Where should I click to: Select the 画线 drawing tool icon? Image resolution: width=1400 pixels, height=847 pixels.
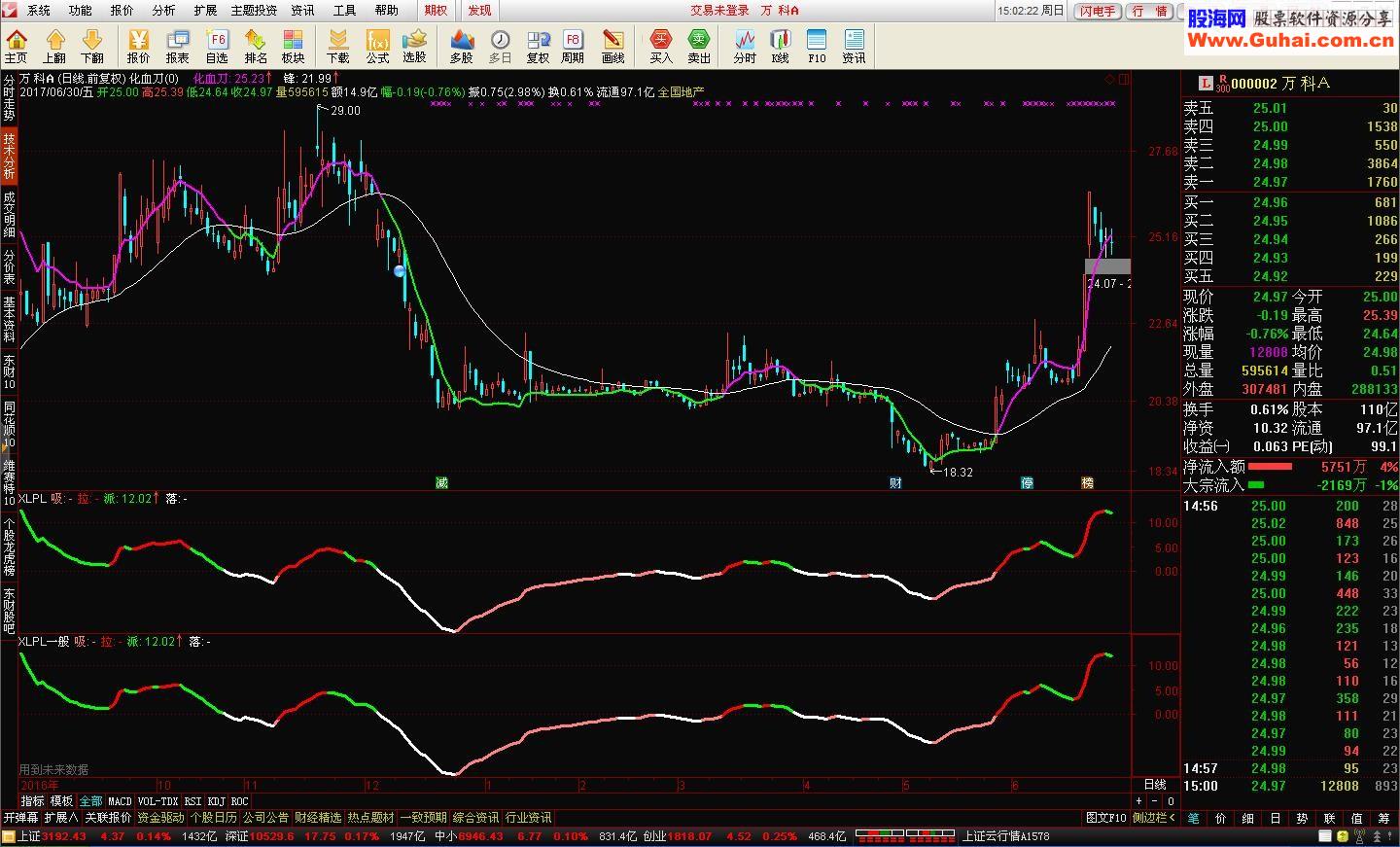click(612, 46)
